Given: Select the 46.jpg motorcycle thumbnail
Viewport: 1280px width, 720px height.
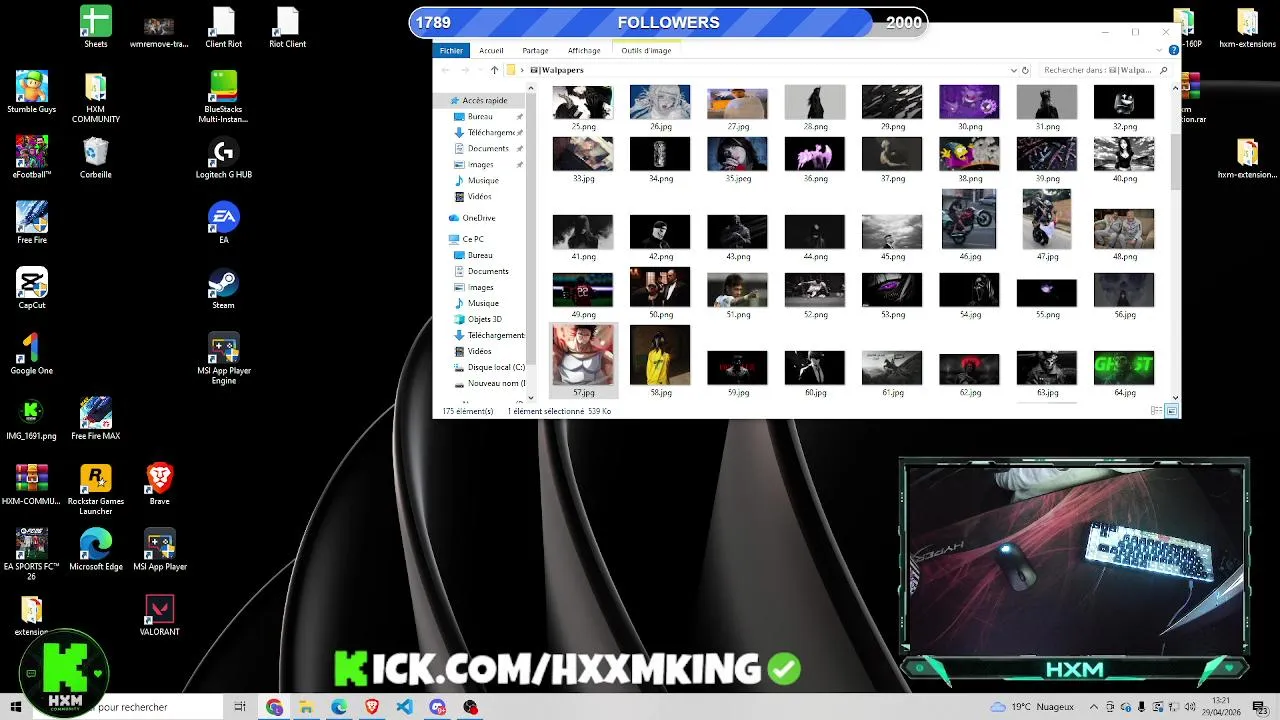Looking at the screenshot, I should [x=969, y=225].
